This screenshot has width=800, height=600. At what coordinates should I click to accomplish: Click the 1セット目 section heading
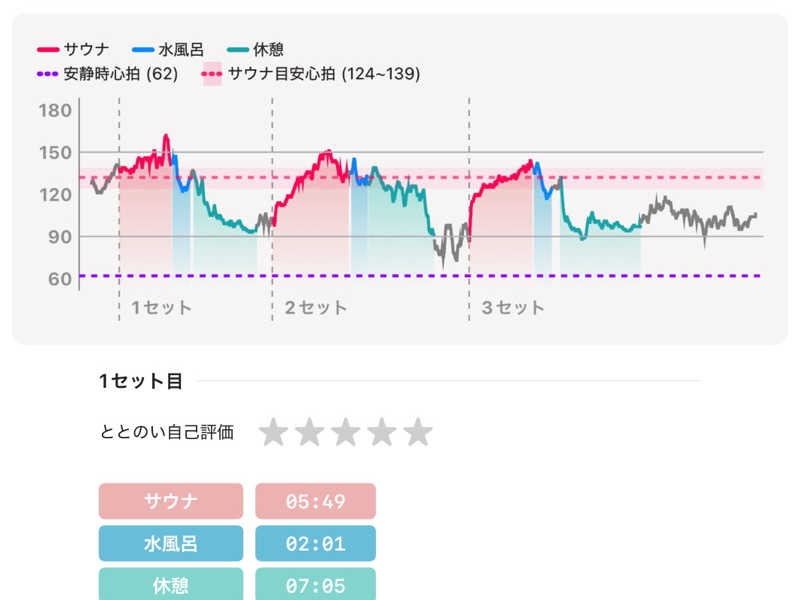click(141, 381)
